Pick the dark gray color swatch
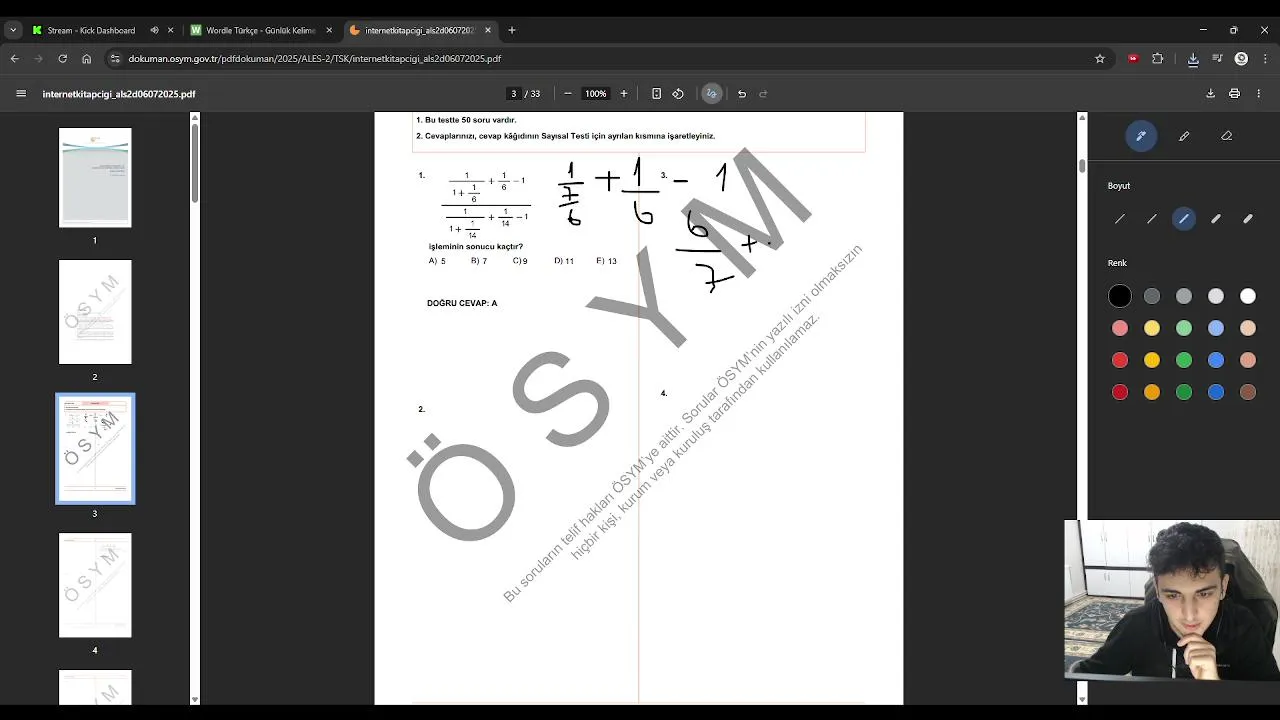The width and height of the screenshot is (1280, 720). point(1152,296)
